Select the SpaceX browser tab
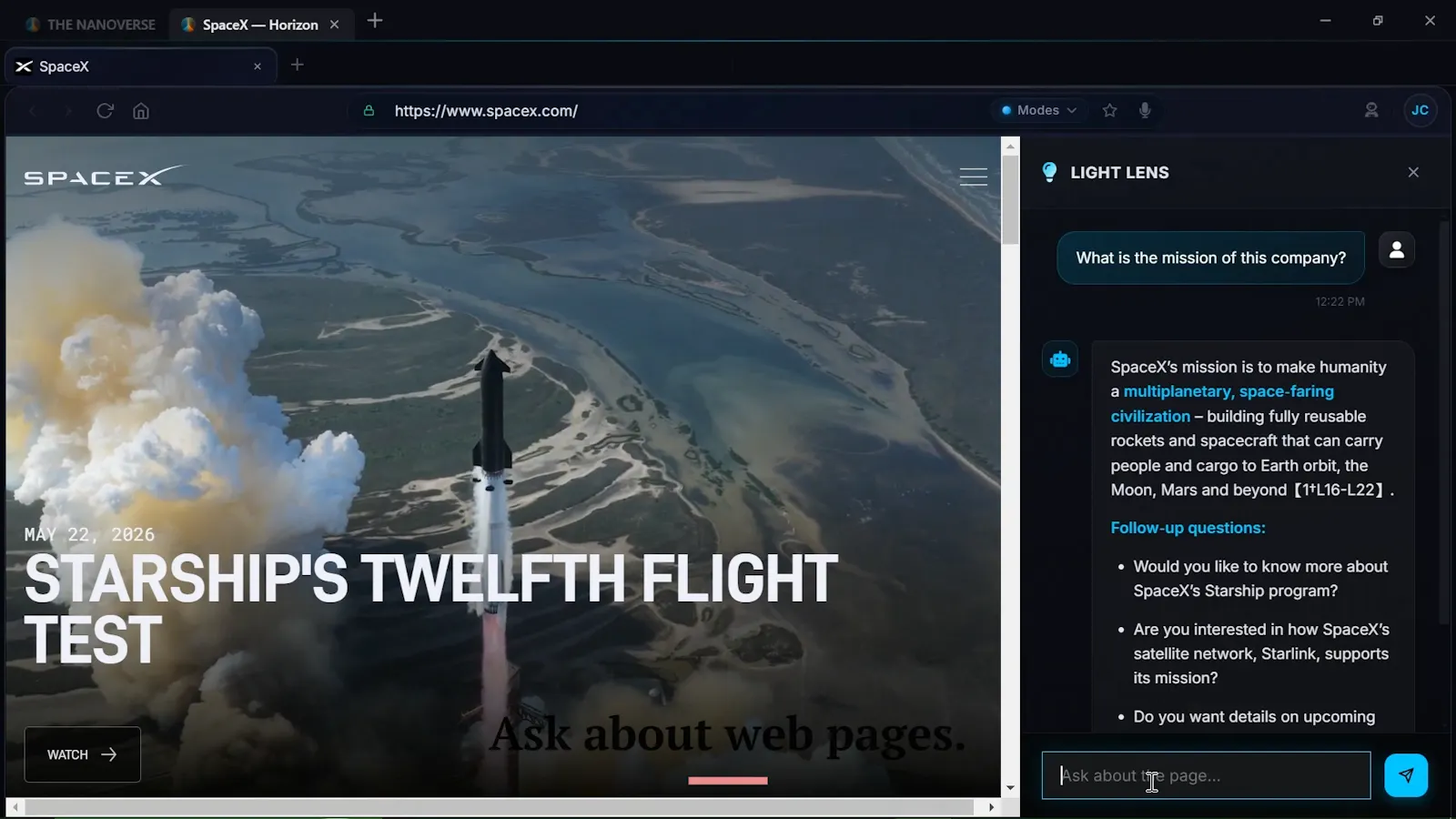This screenshot has height=819, width=1456. (140, 66)
